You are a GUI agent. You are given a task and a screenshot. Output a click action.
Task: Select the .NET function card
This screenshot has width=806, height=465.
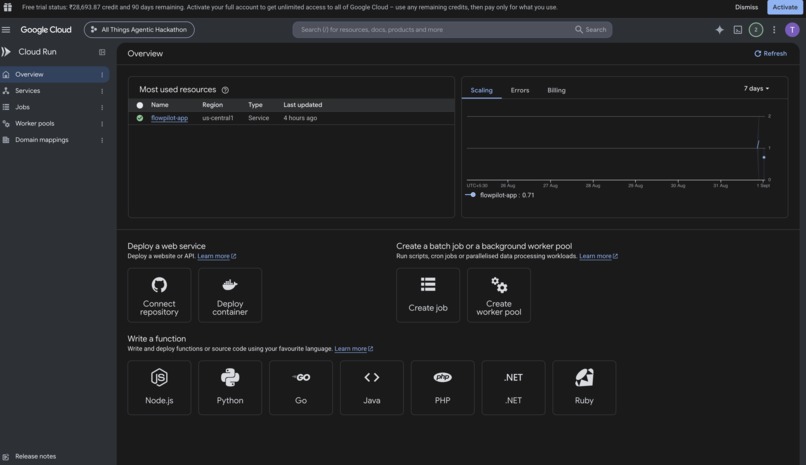pyautogui.click(x=513, y=387)
